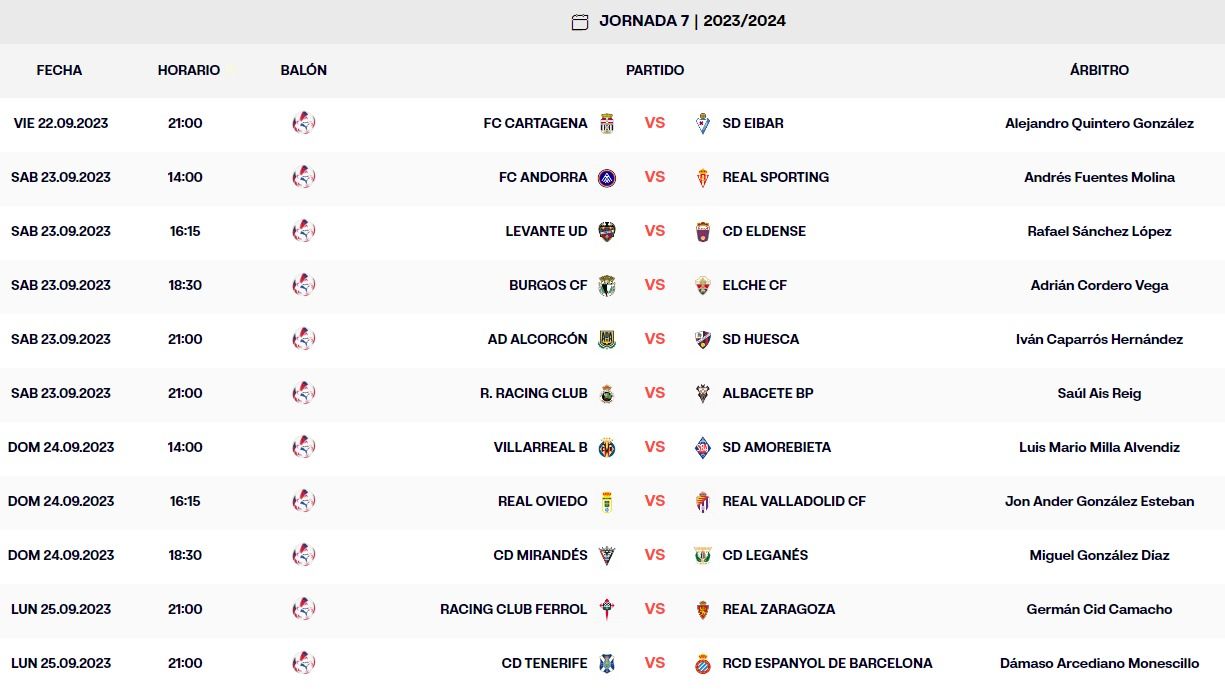Click the Real Sporting club crest
This screenshot has height=693, width=1225.
[x=703, y=178]
